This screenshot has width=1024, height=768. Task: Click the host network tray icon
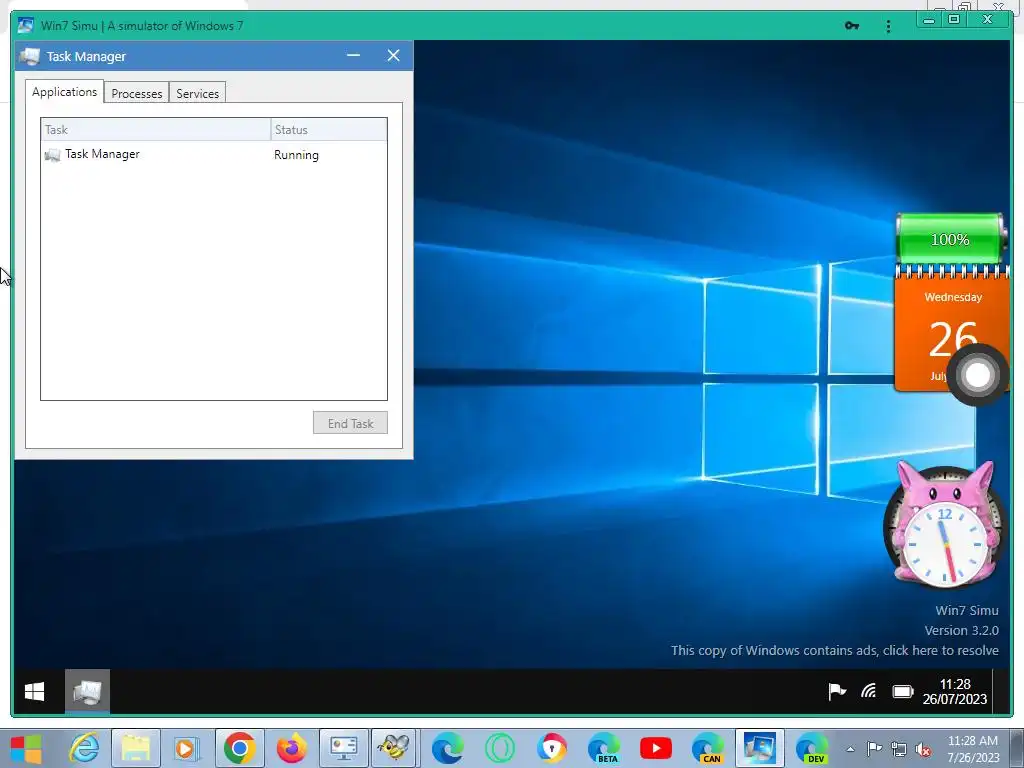click(899, 749)
